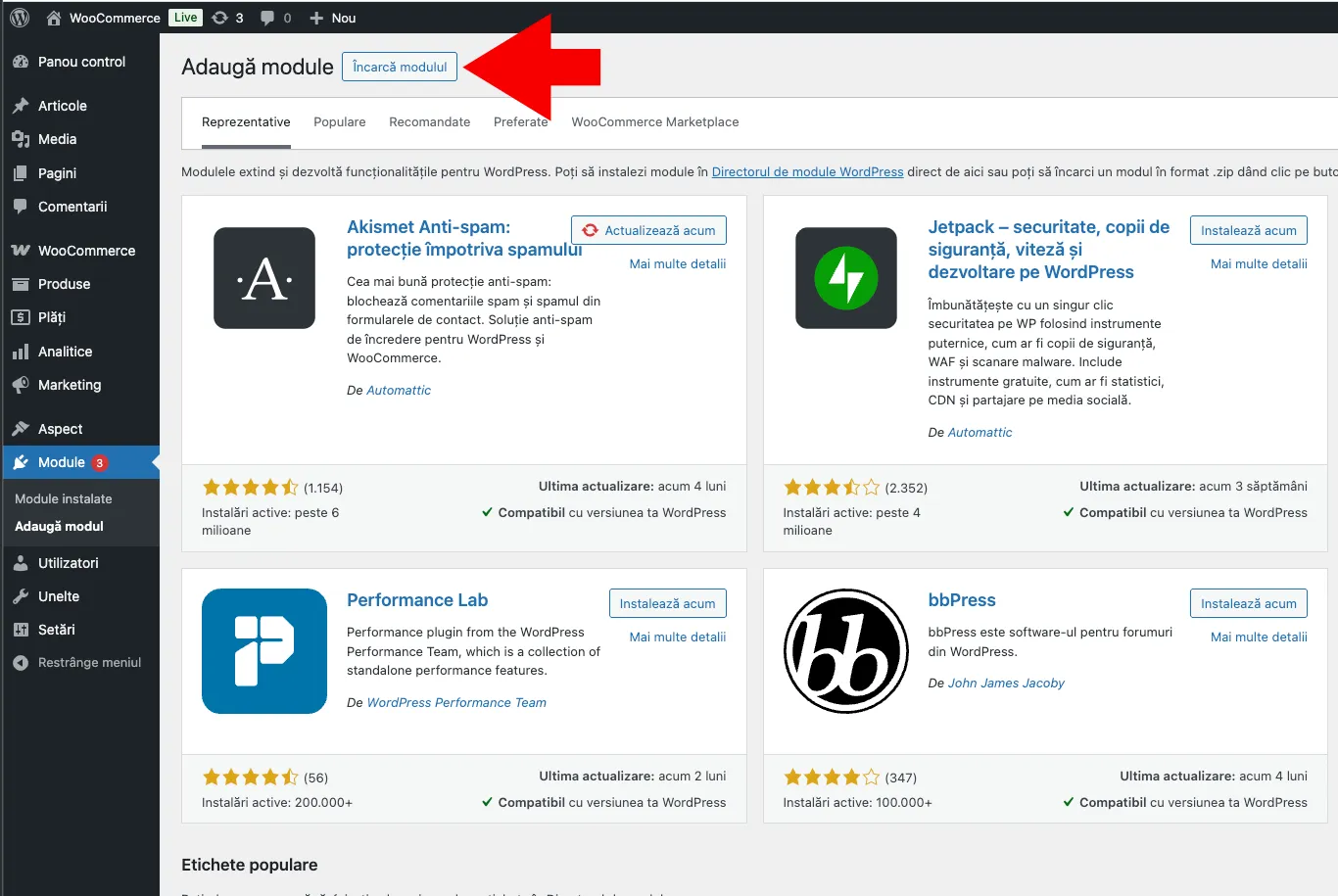Click Actualizează acum for Akismet

click(x=648, y=230)
